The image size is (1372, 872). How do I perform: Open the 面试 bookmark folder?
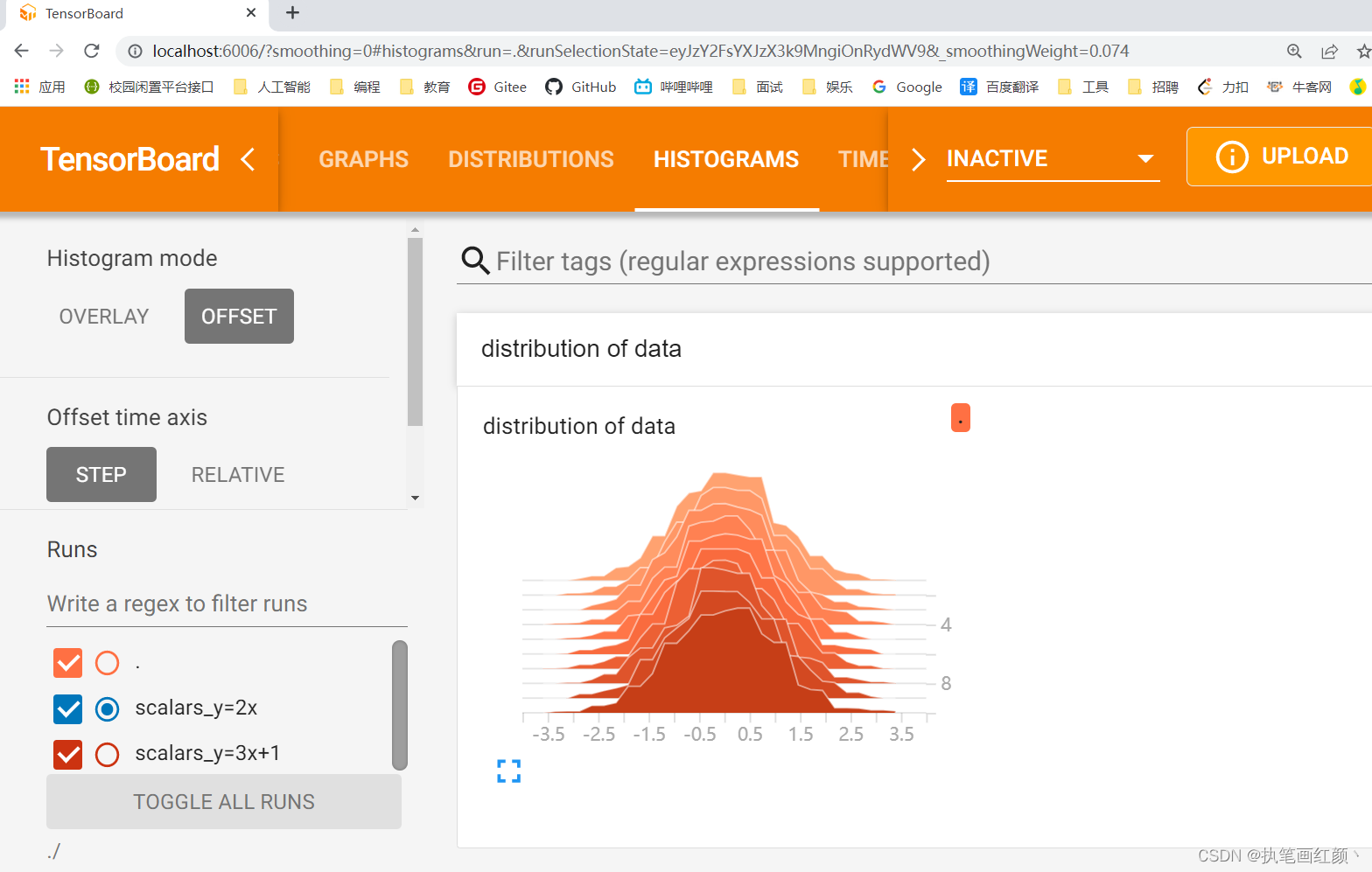[x=758, y=87]
